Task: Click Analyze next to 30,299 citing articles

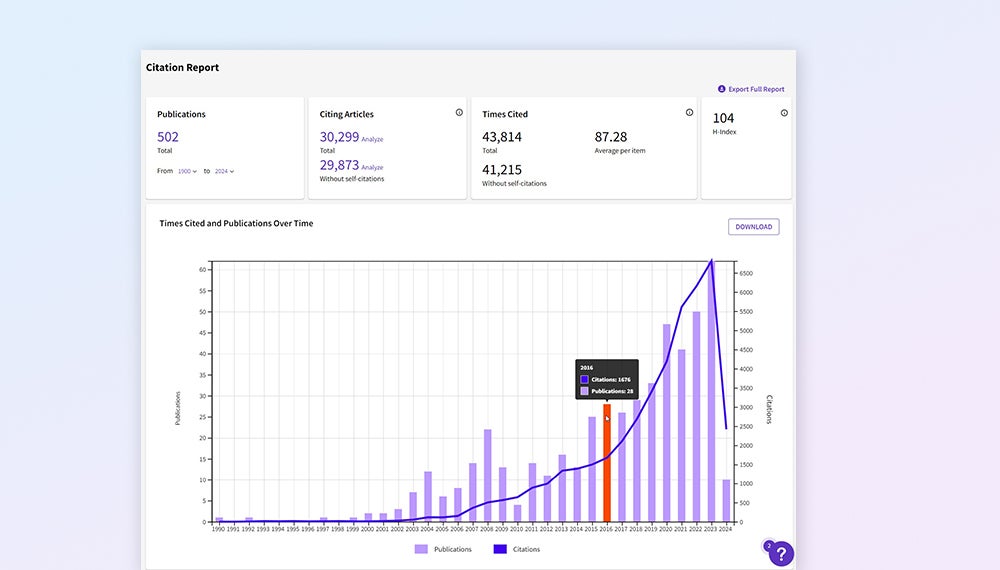Action: (372, 139)
